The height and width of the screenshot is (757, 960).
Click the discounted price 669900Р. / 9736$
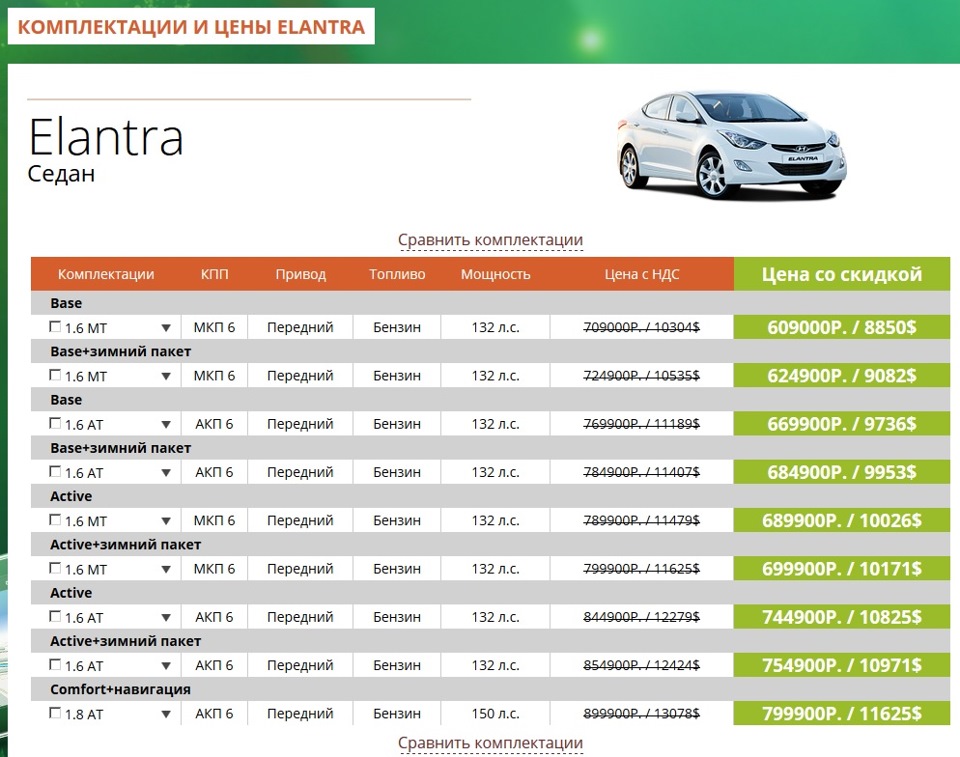(x=842, y=424)
